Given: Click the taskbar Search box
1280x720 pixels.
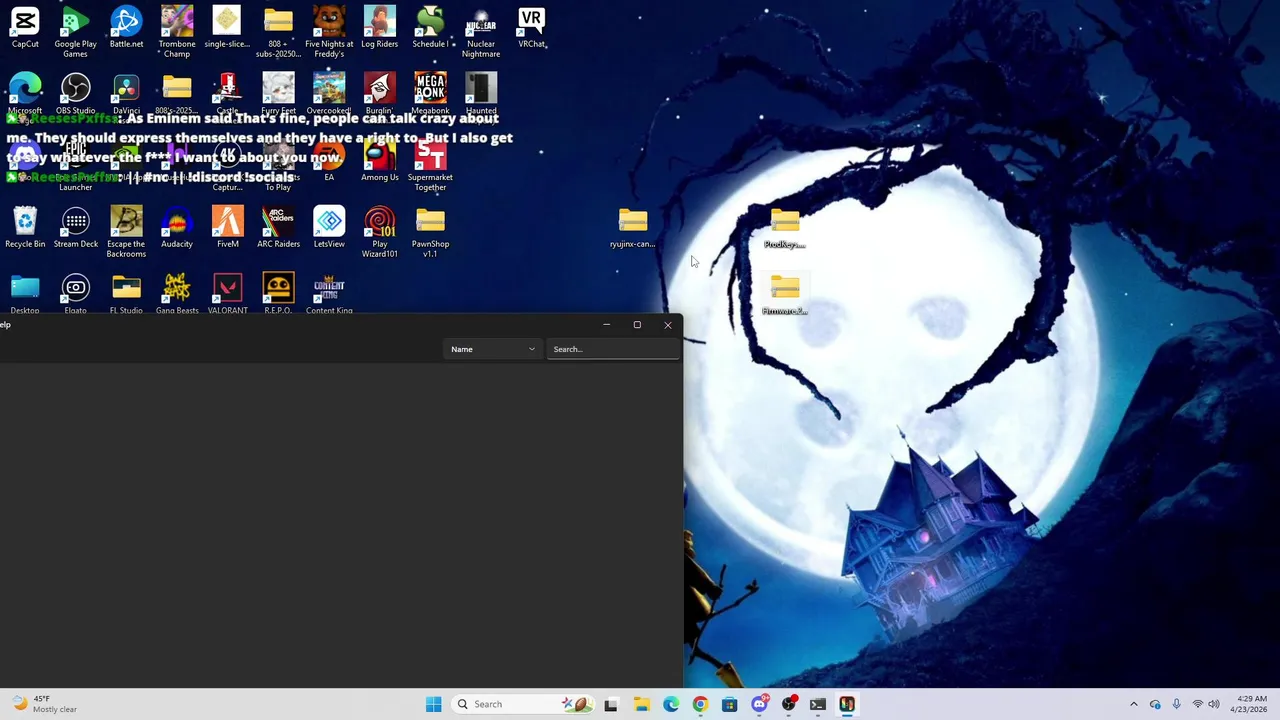Looking at the screenshot, I should pos(523,704).
